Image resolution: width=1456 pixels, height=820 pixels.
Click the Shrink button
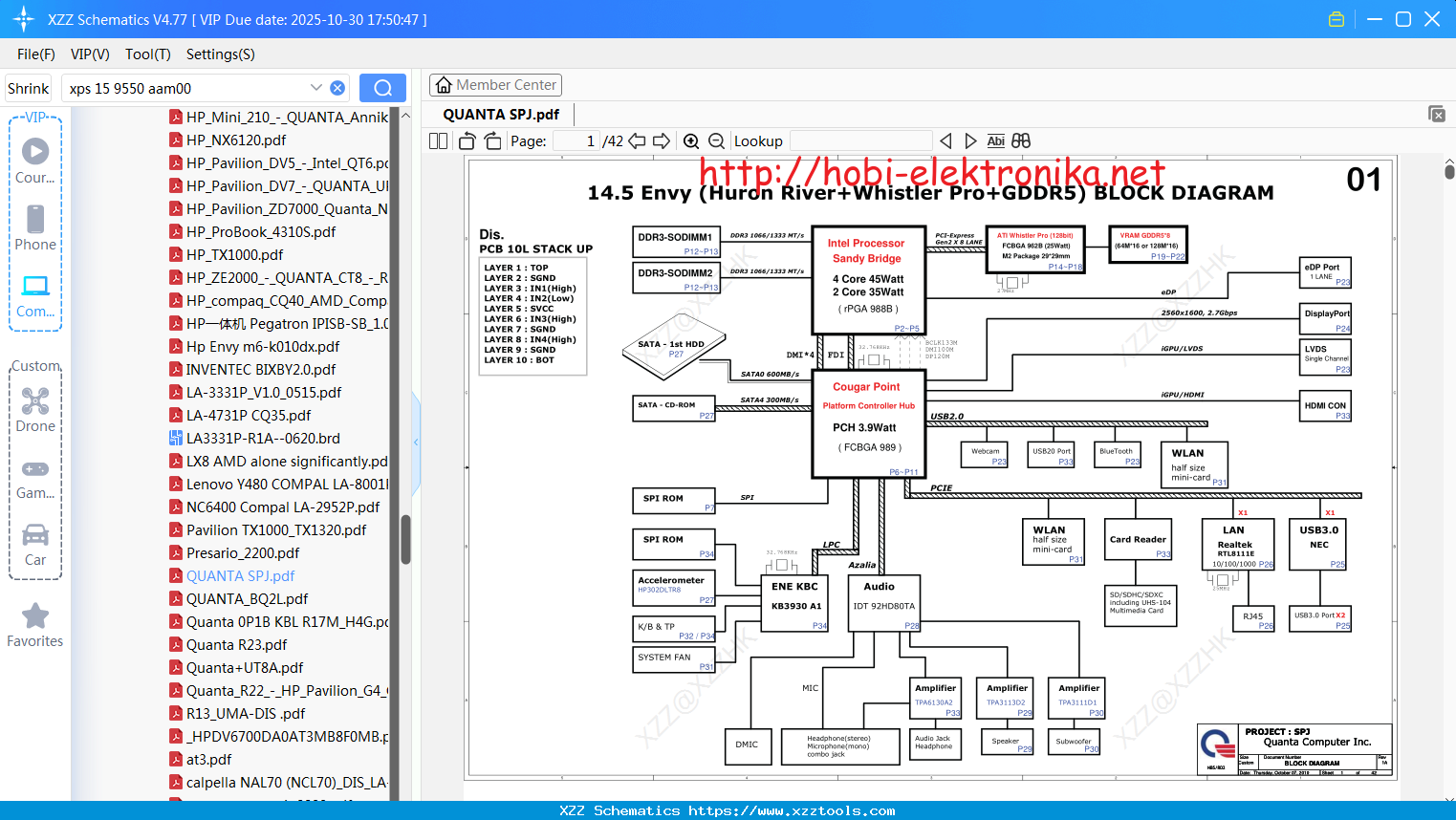28,88
